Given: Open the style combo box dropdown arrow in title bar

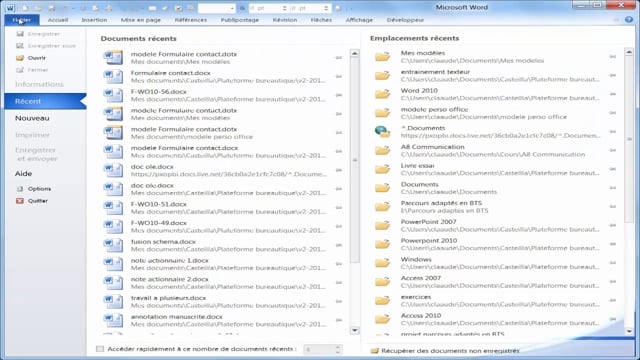Looking at the screenshot, I should (232, 8).
